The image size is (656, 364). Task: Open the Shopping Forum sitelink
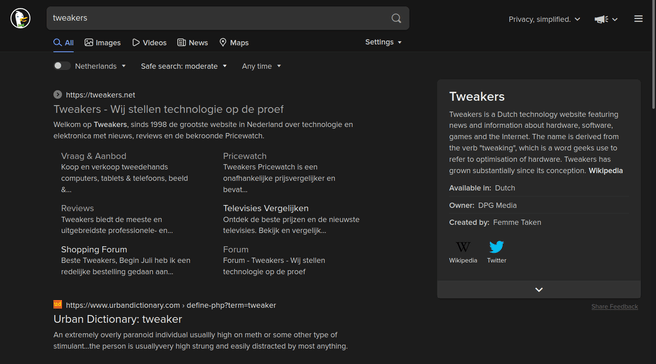(94, 249)
